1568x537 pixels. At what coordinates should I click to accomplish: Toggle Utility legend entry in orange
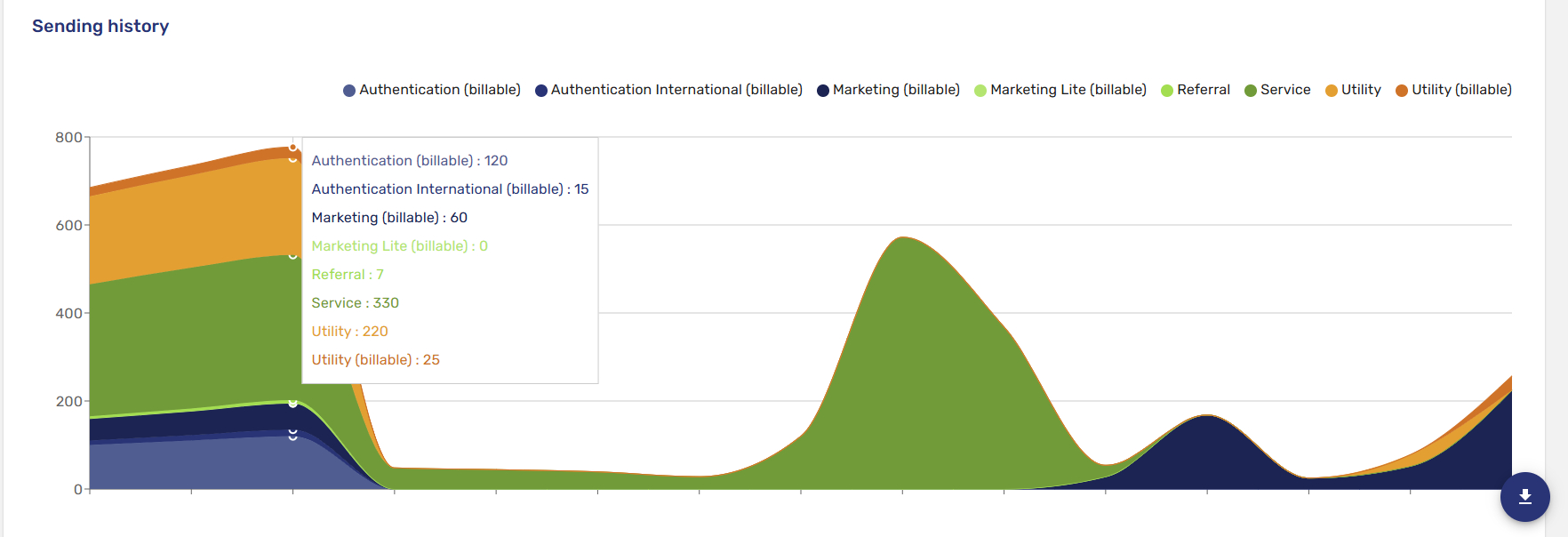[x=1353, y=90]
